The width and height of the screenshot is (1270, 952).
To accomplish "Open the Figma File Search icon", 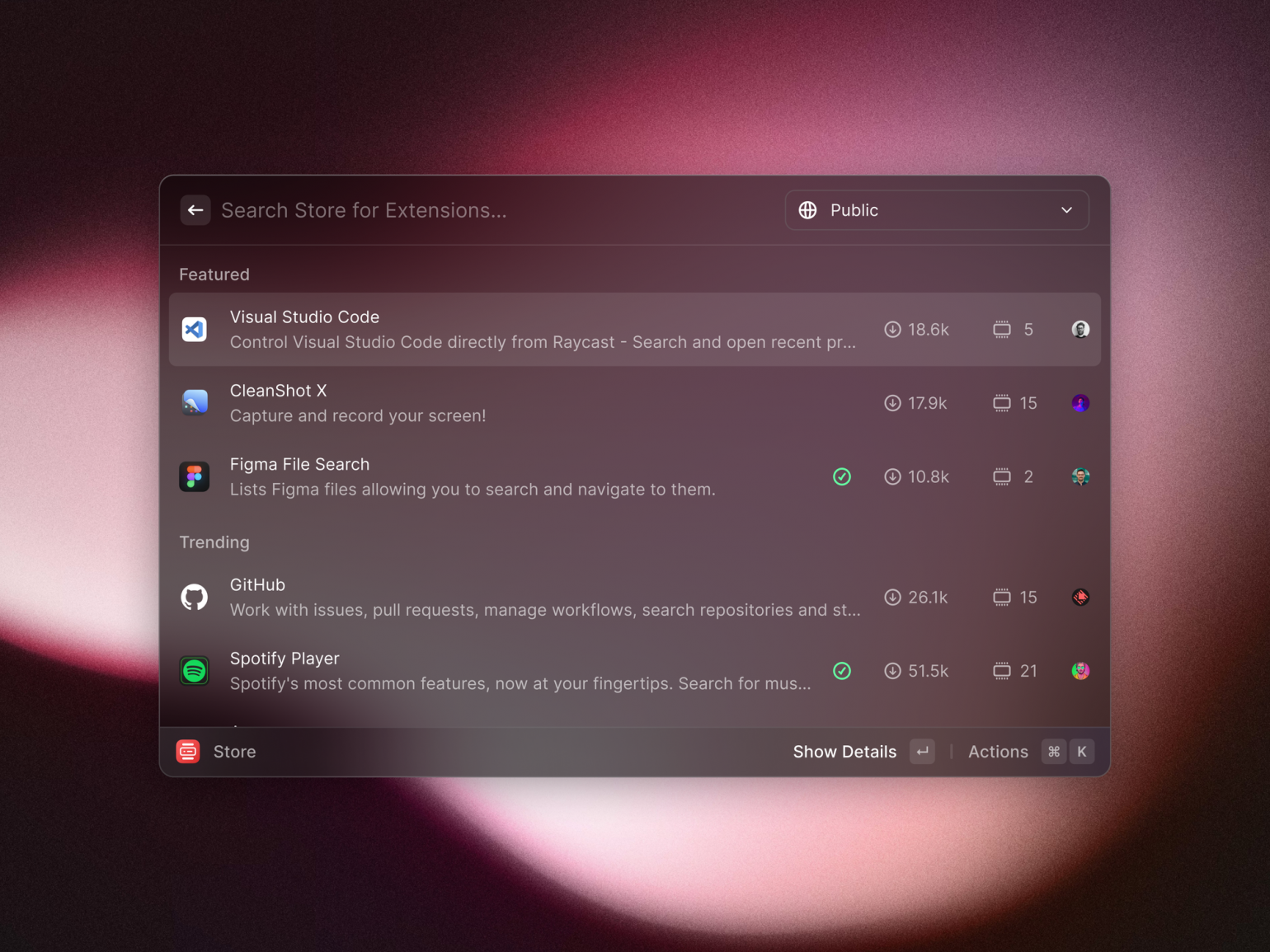I will (195, 476).
